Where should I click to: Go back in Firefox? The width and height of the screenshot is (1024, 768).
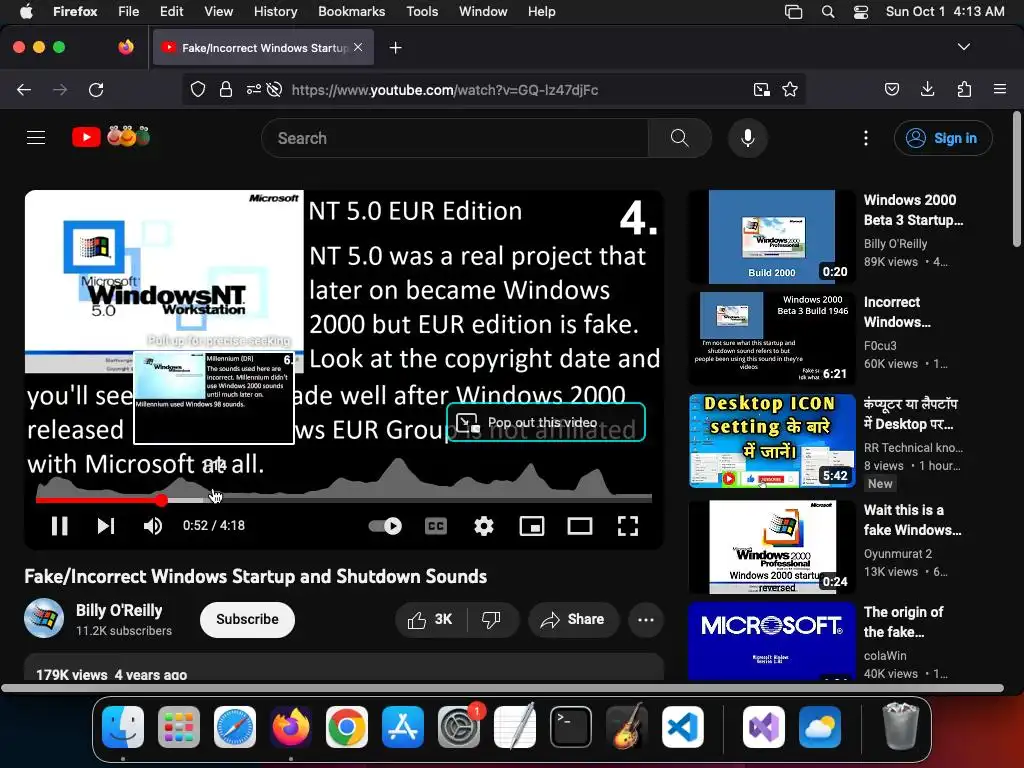[24, 89]
